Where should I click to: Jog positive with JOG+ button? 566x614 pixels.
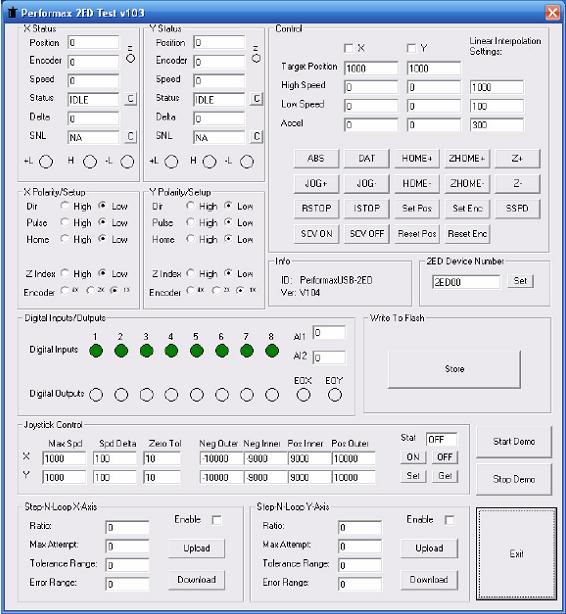click(x=316, y=184)
